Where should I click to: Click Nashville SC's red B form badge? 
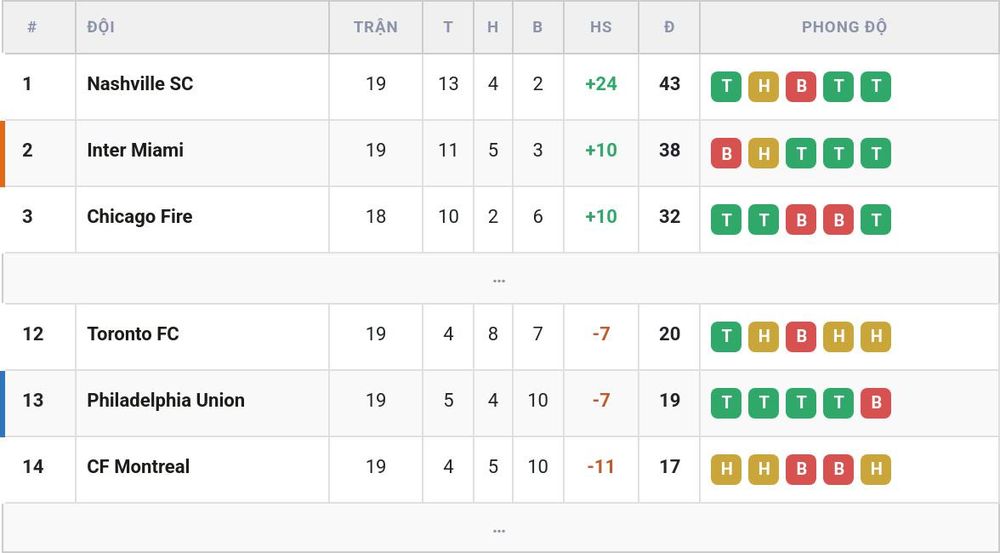(x=801, y=87)
